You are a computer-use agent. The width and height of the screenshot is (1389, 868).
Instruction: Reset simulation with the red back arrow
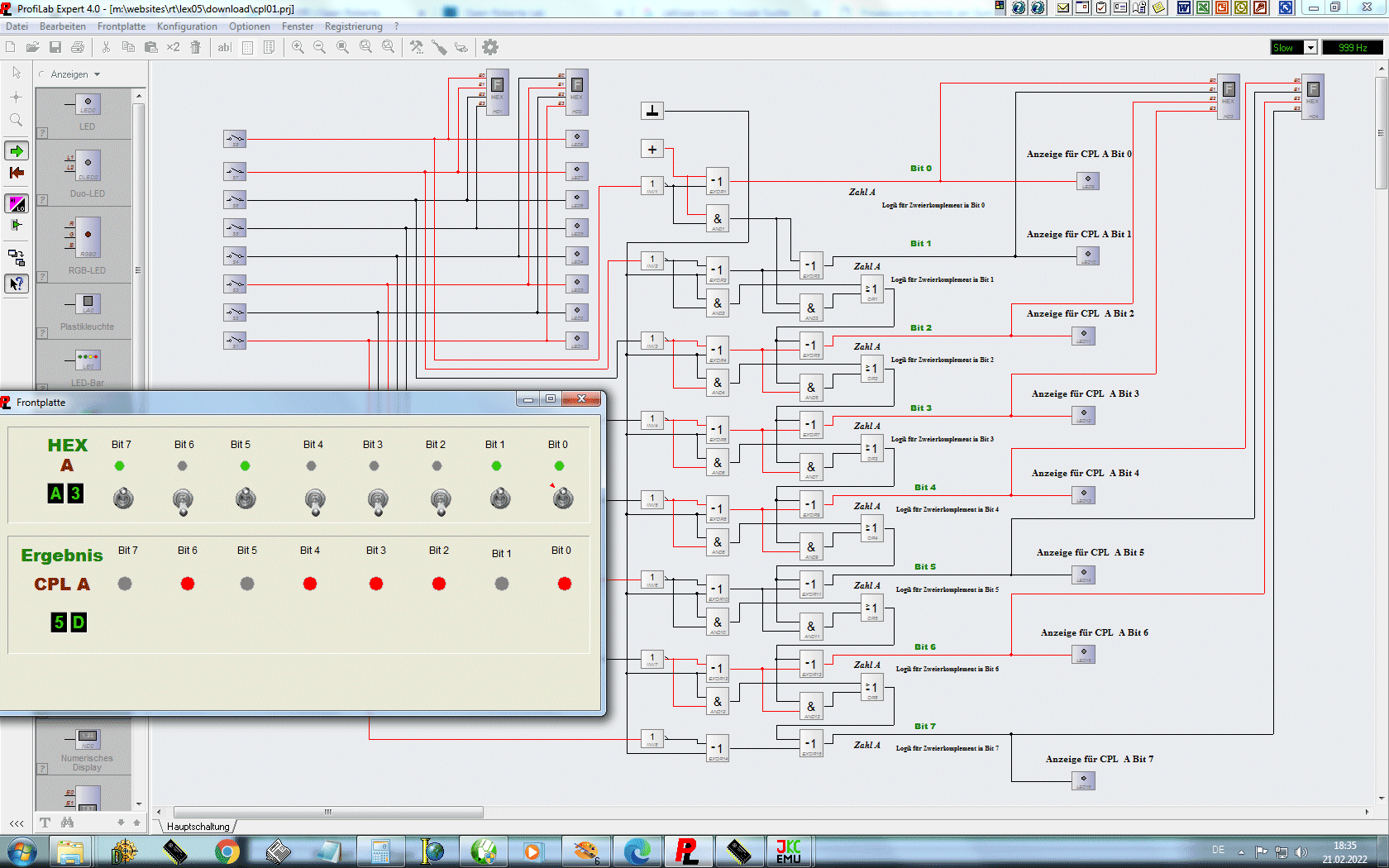(x=17, y=173)
